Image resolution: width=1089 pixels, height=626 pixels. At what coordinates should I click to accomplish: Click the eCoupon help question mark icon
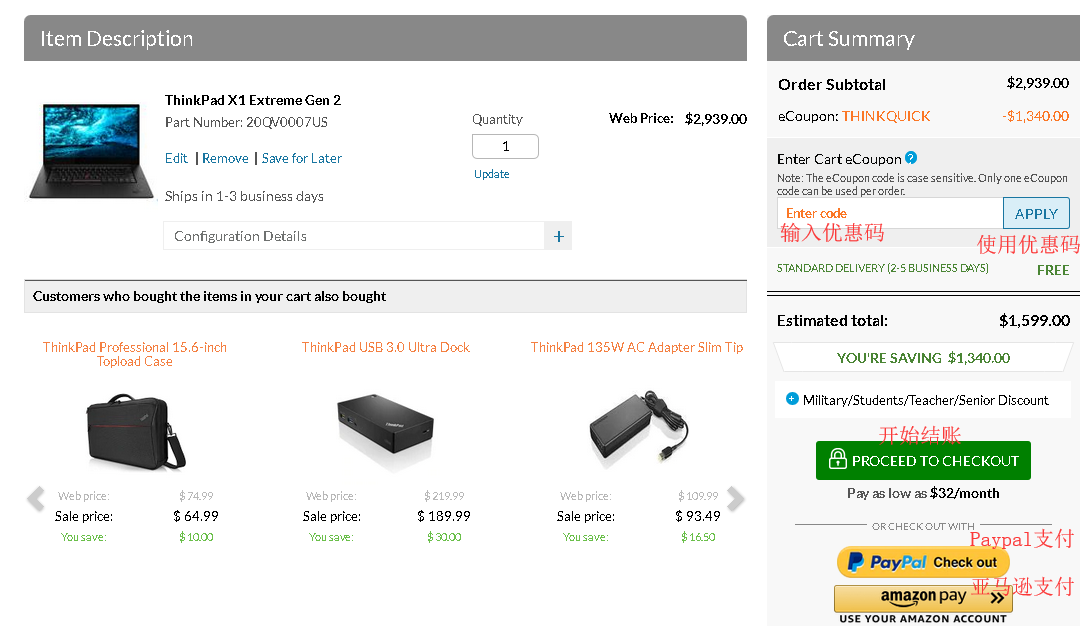911,158
